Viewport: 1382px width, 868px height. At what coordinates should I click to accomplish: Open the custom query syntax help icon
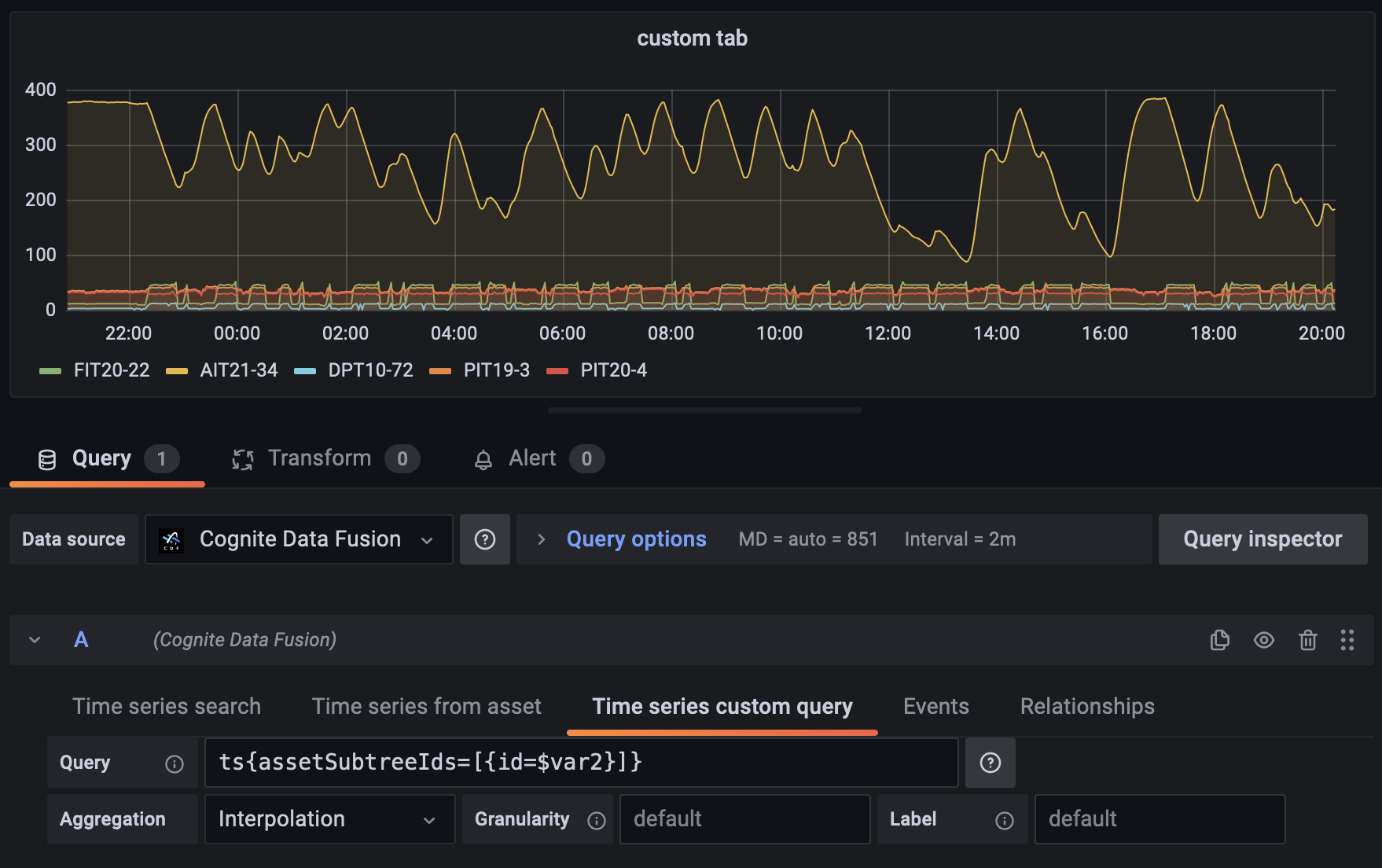point(990,762)
